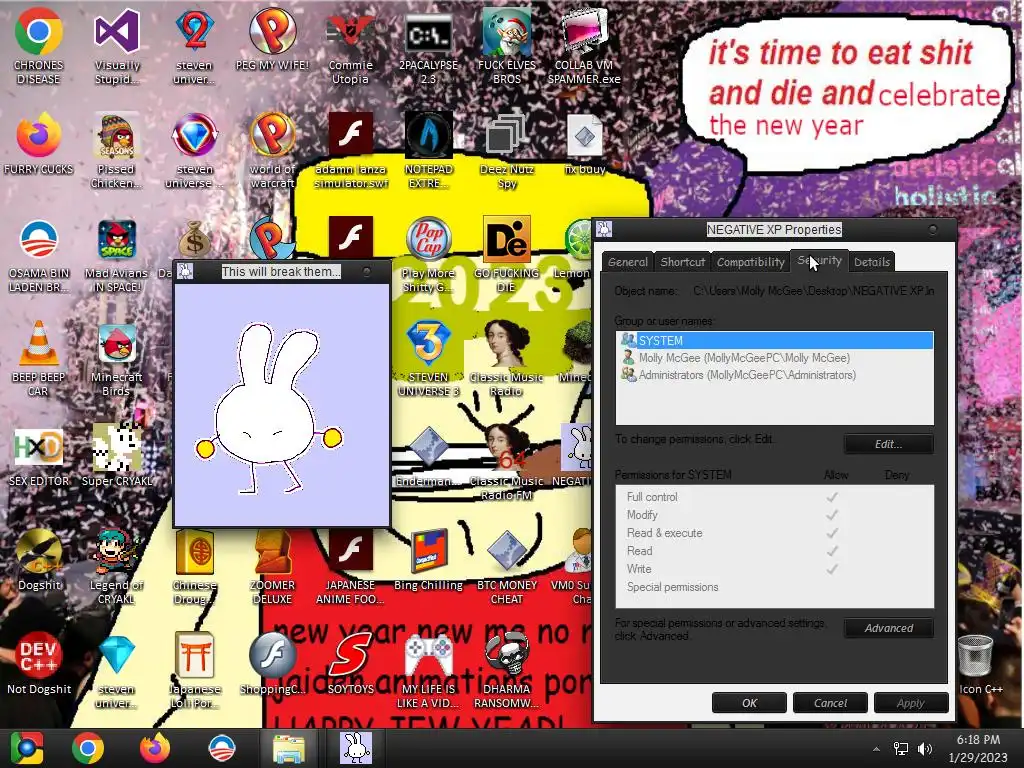Open the Minecraft Birds desktop icon
1024x768 pixels.
pos(116,358)
